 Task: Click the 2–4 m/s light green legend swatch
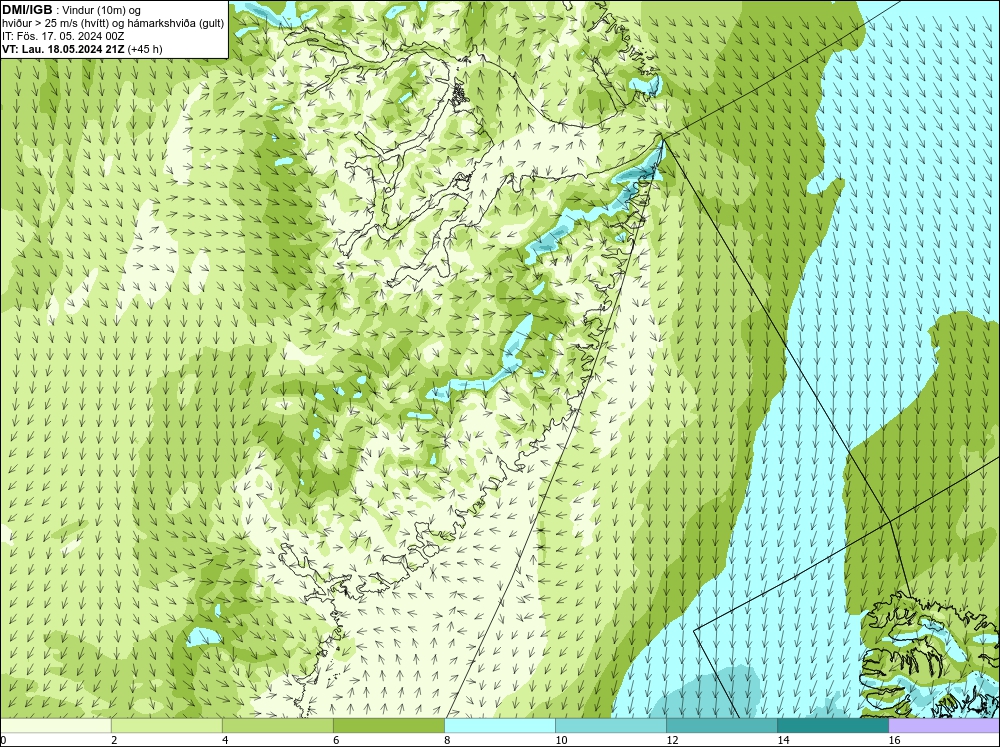167,726
